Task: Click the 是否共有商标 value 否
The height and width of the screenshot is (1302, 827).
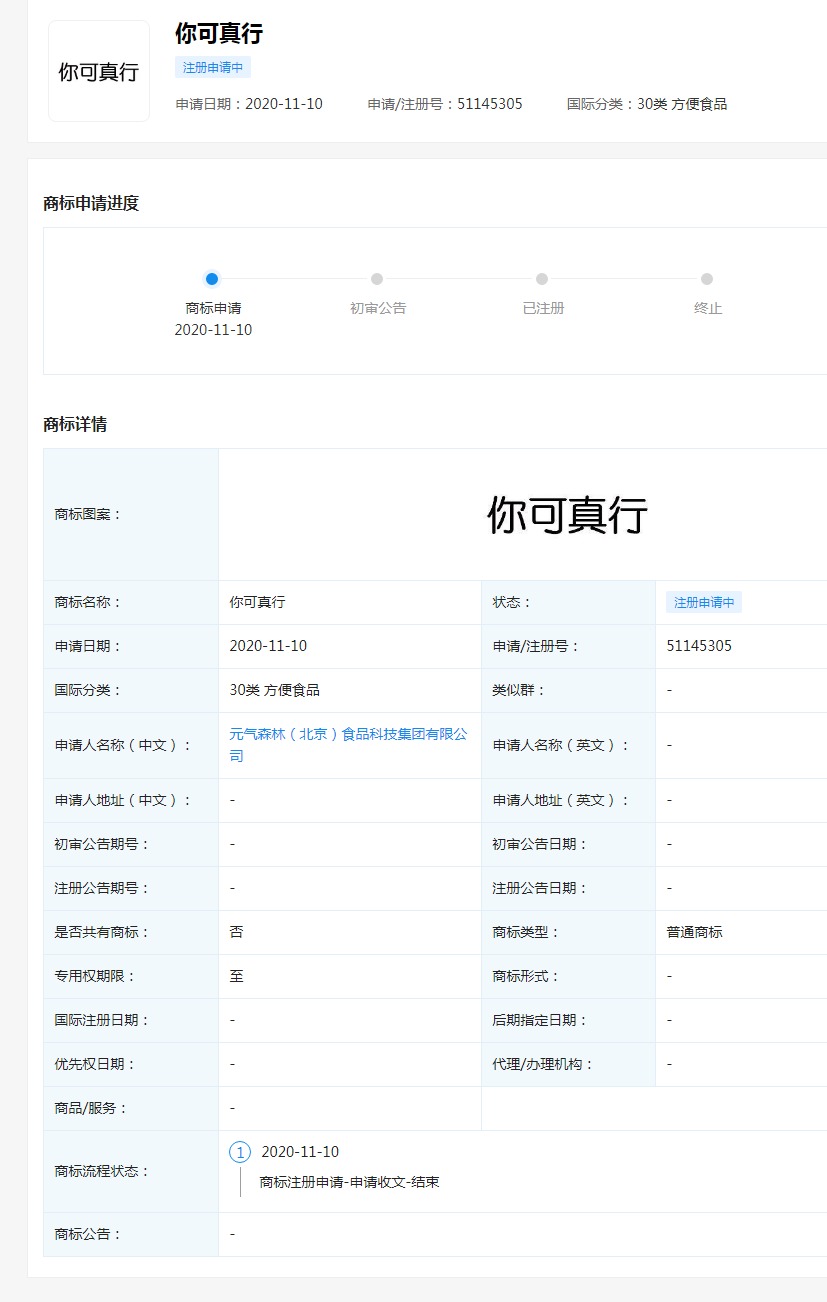Action: point(237,932)
